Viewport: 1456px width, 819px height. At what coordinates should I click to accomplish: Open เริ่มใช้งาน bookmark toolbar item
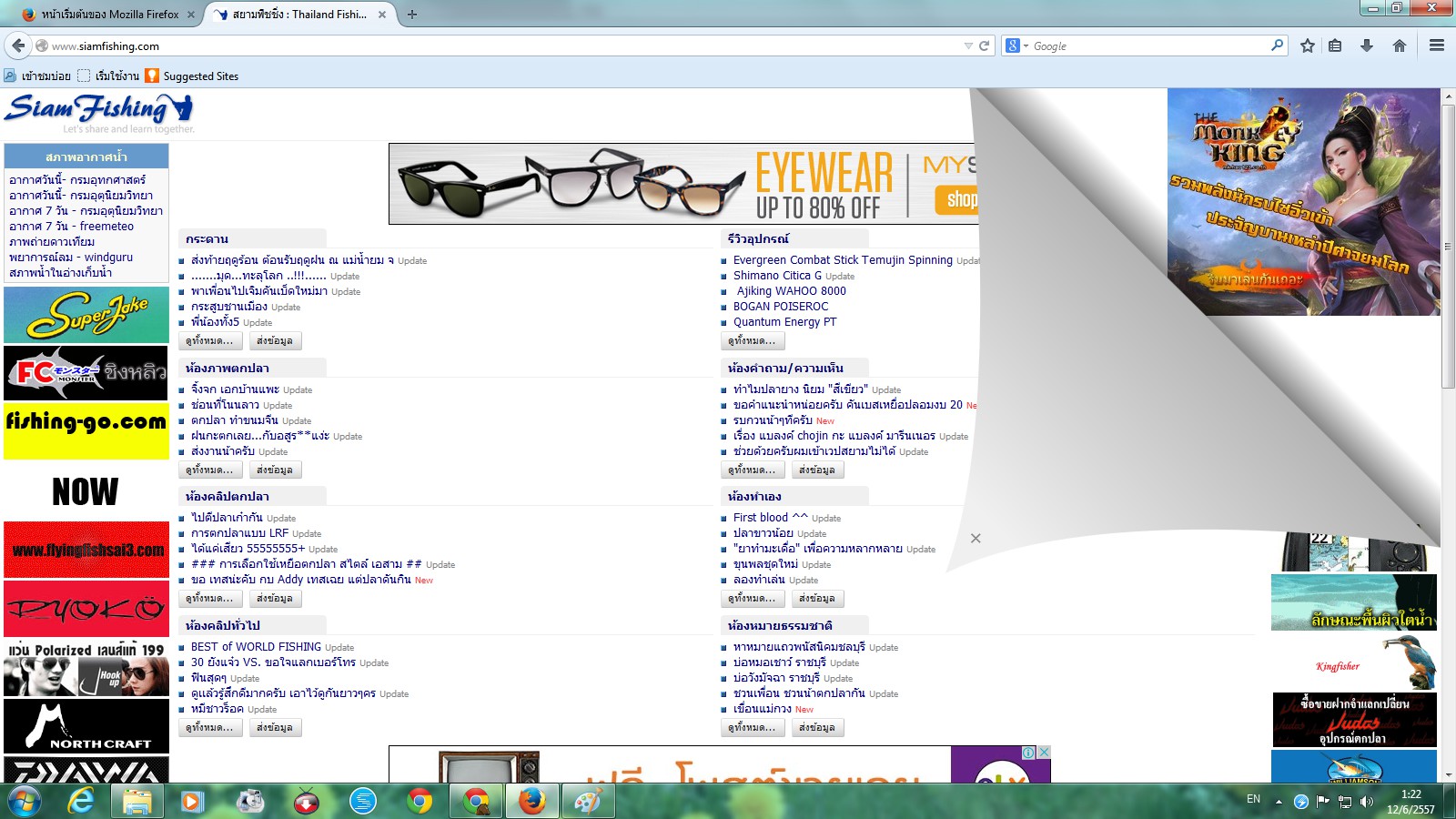click(108, 76)
